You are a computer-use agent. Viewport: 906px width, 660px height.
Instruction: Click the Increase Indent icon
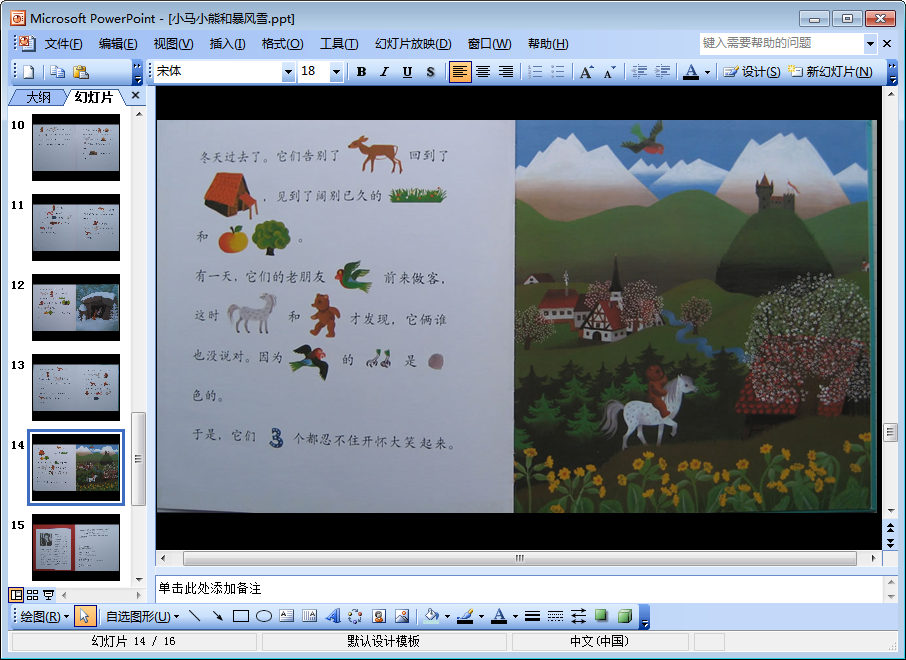[x=662, y=72]
